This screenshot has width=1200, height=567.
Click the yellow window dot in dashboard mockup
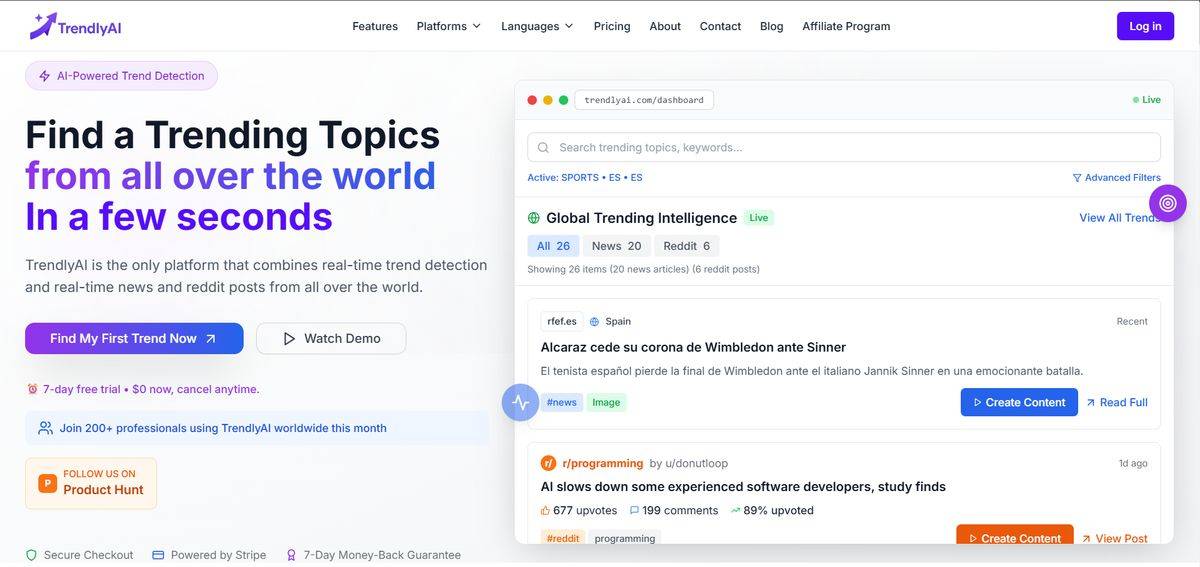[547, 100]
